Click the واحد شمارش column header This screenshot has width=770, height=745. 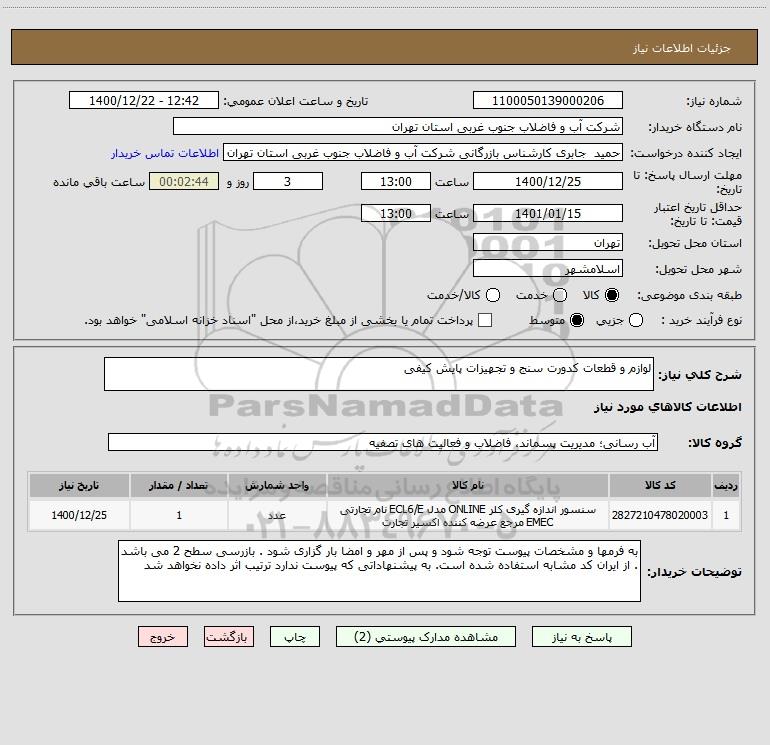pyautogui.click(x=277, y=486)
